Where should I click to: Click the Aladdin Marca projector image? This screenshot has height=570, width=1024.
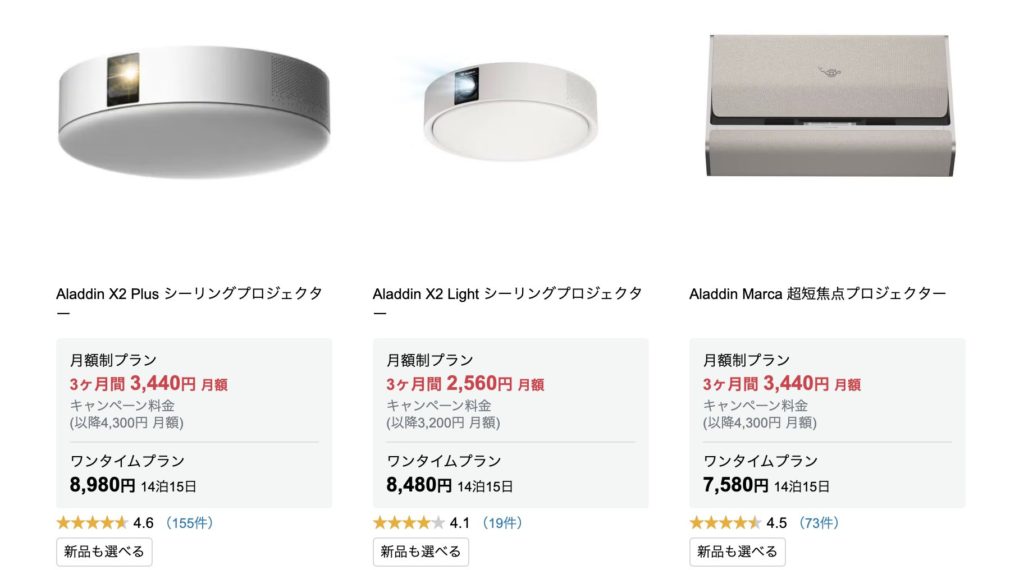click(x=827, y=104)
